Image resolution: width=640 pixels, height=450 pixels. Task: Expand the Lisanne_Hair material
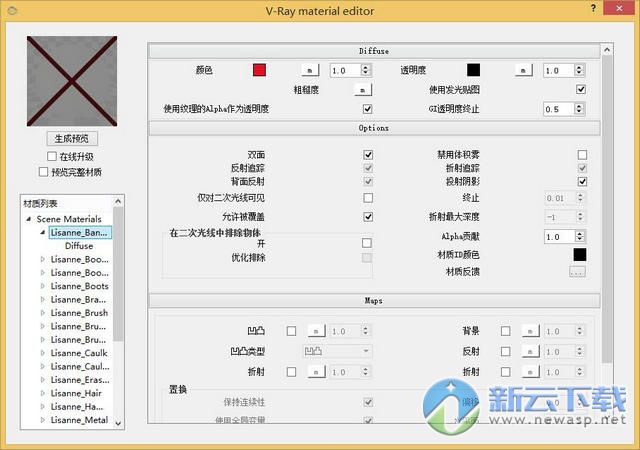42,393
